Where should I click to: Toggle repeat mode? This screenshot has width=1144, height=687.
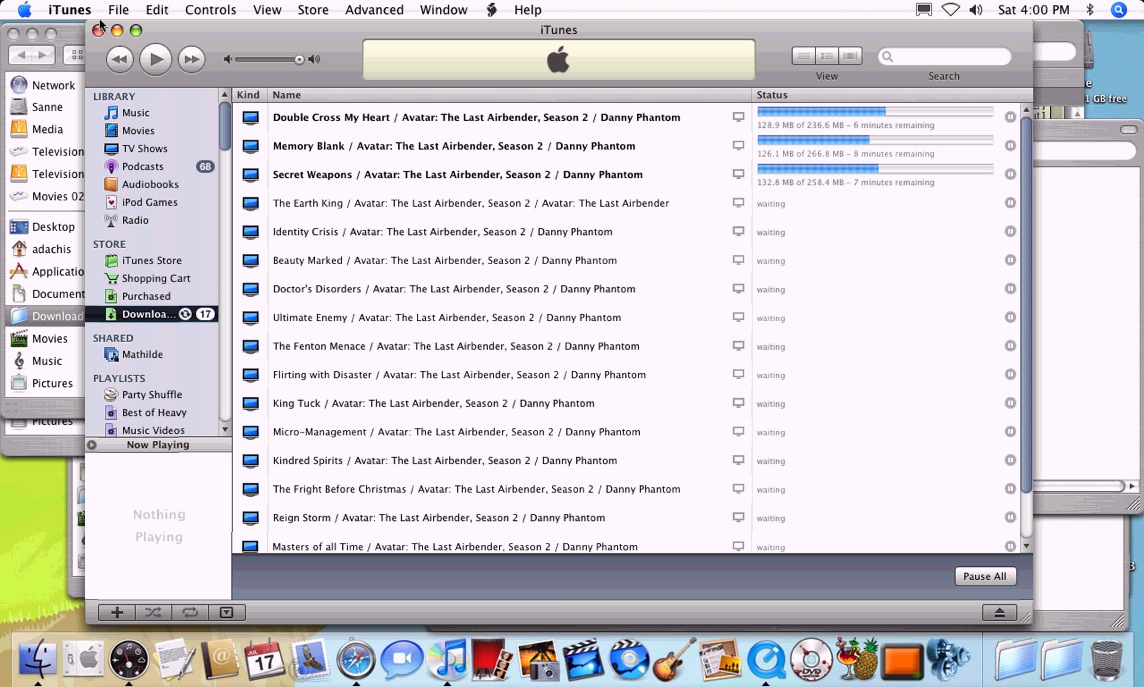click(190, 613)
